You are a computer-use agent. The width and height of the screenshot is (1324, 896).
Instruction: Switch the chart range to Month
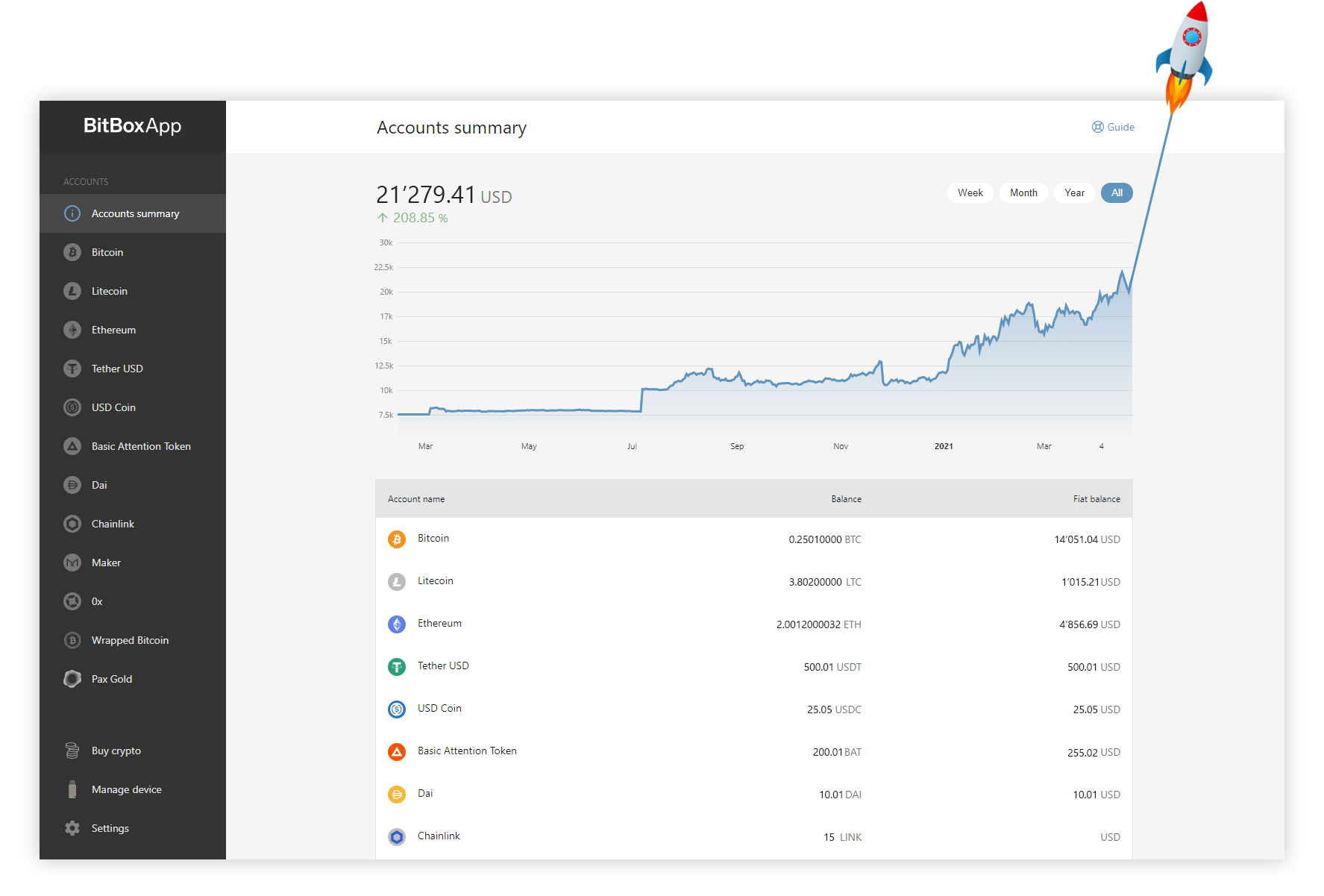coord(1023,192)
